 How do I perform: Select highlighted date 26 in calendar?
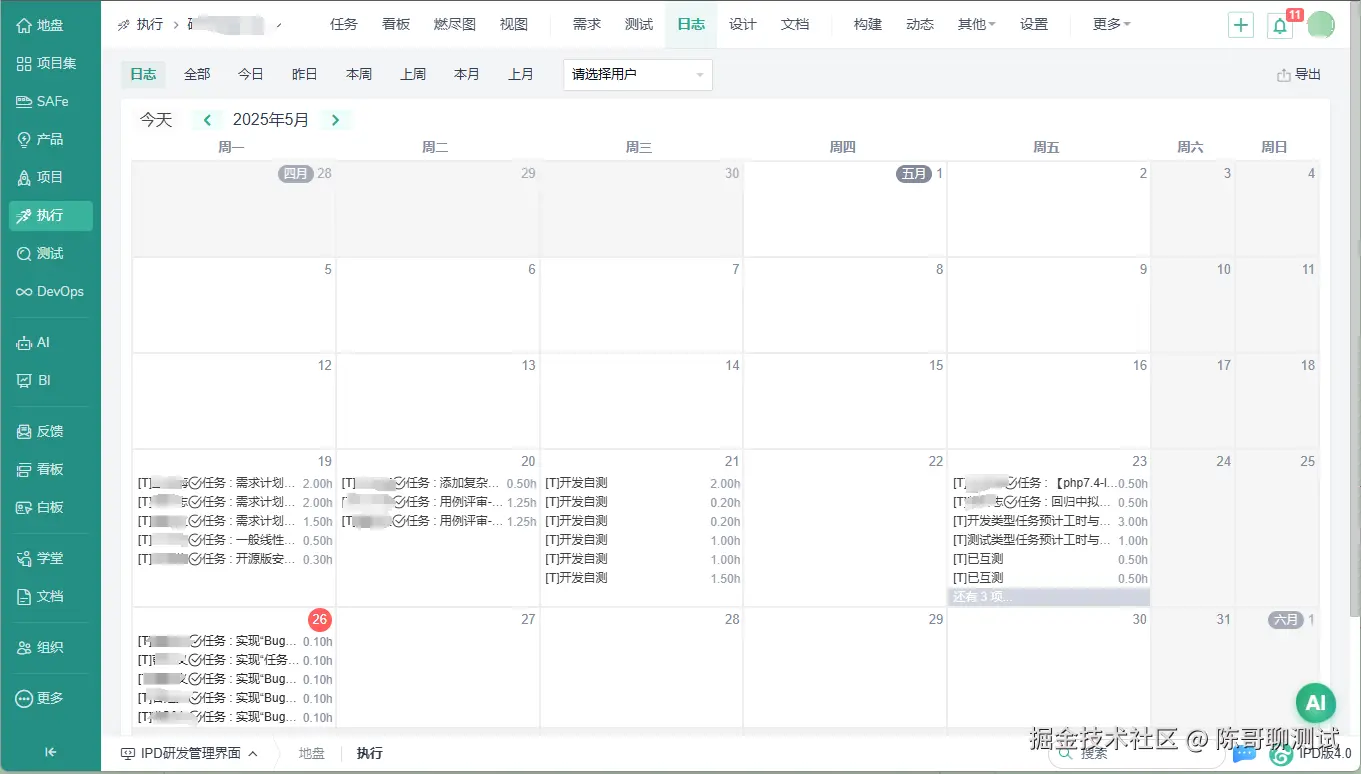coord(319,619)
